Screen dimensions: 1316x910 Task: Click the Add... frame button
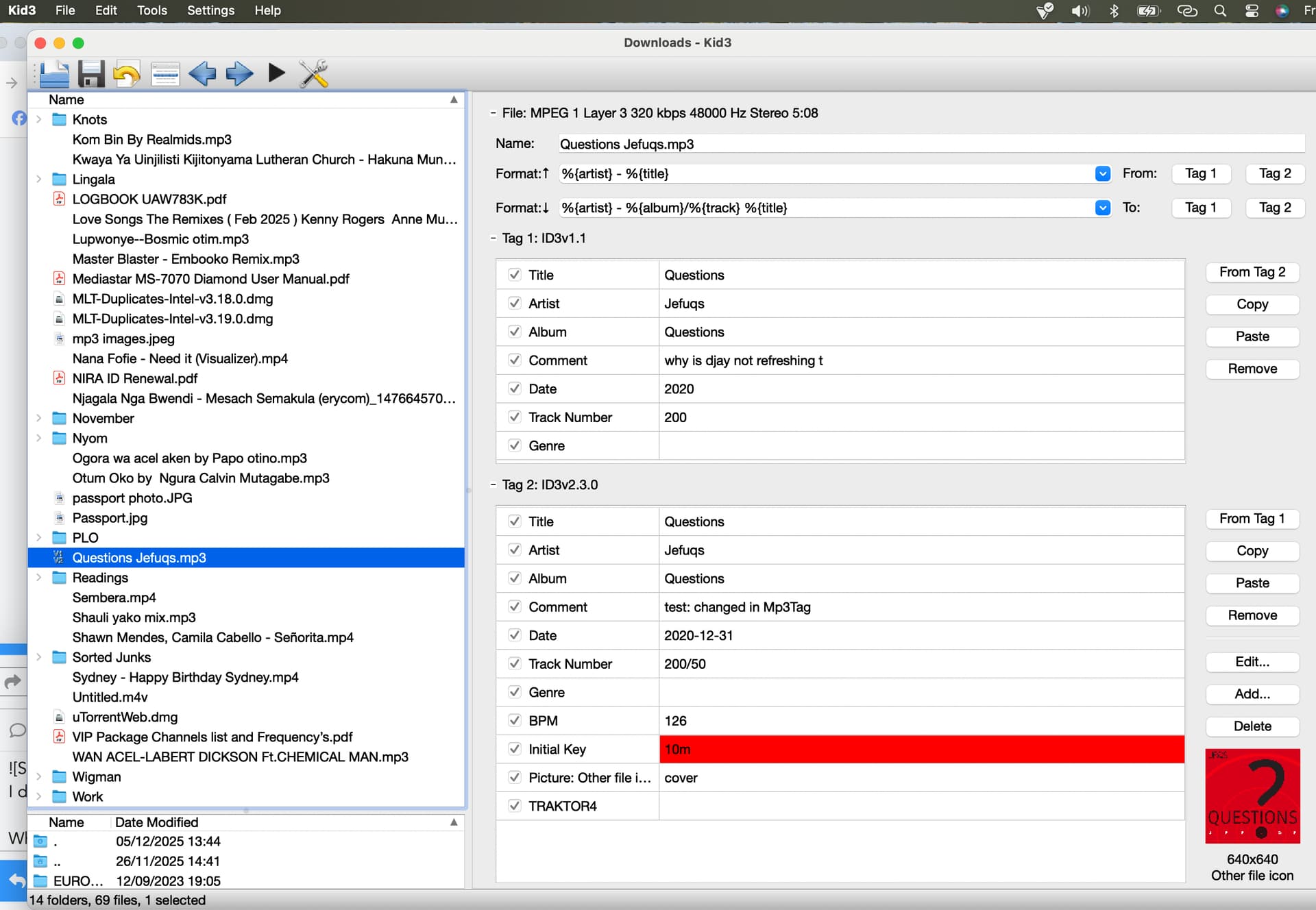(x=1252, y=693)
